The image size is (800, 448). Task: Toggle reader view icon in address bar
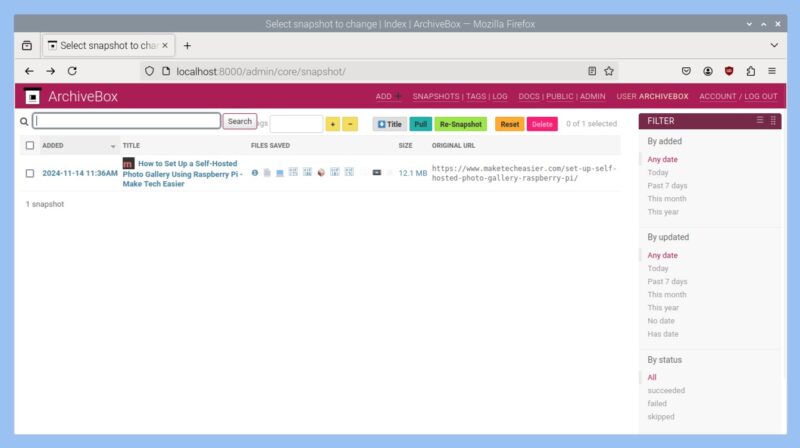coord(592,71)
